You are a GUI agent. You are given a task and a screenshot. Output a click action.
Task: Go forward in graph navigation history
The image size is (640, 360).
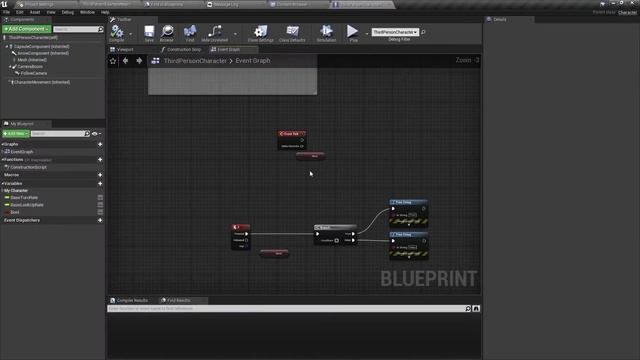coord(139,60)
